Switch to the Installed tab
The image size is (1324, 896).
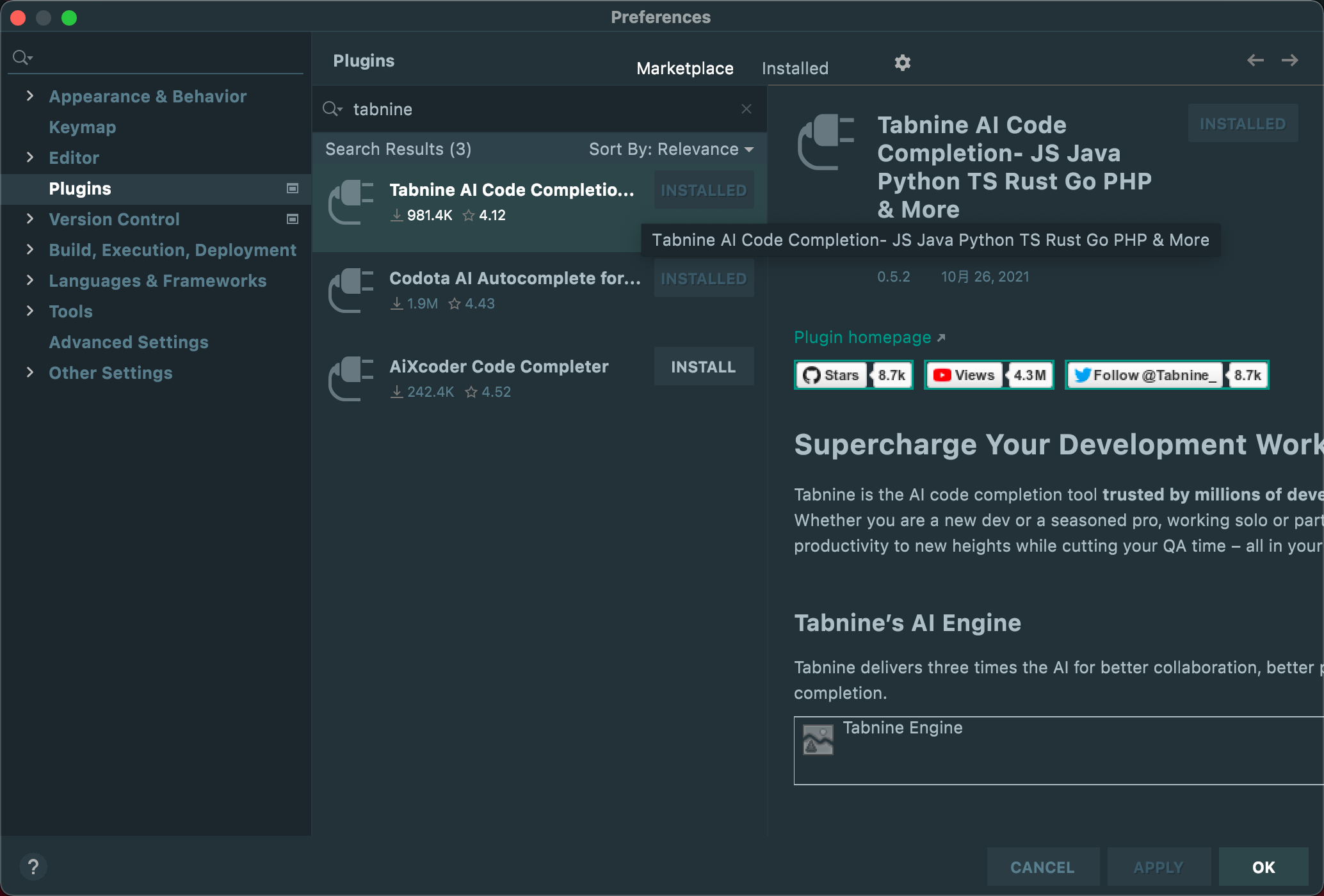pyautogui.click(x=795, y=68)
